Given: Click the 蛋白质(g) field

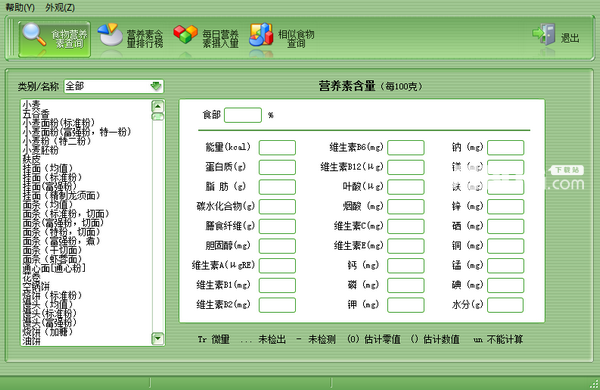Looking at the screenshot, I should tap(277, 167).
